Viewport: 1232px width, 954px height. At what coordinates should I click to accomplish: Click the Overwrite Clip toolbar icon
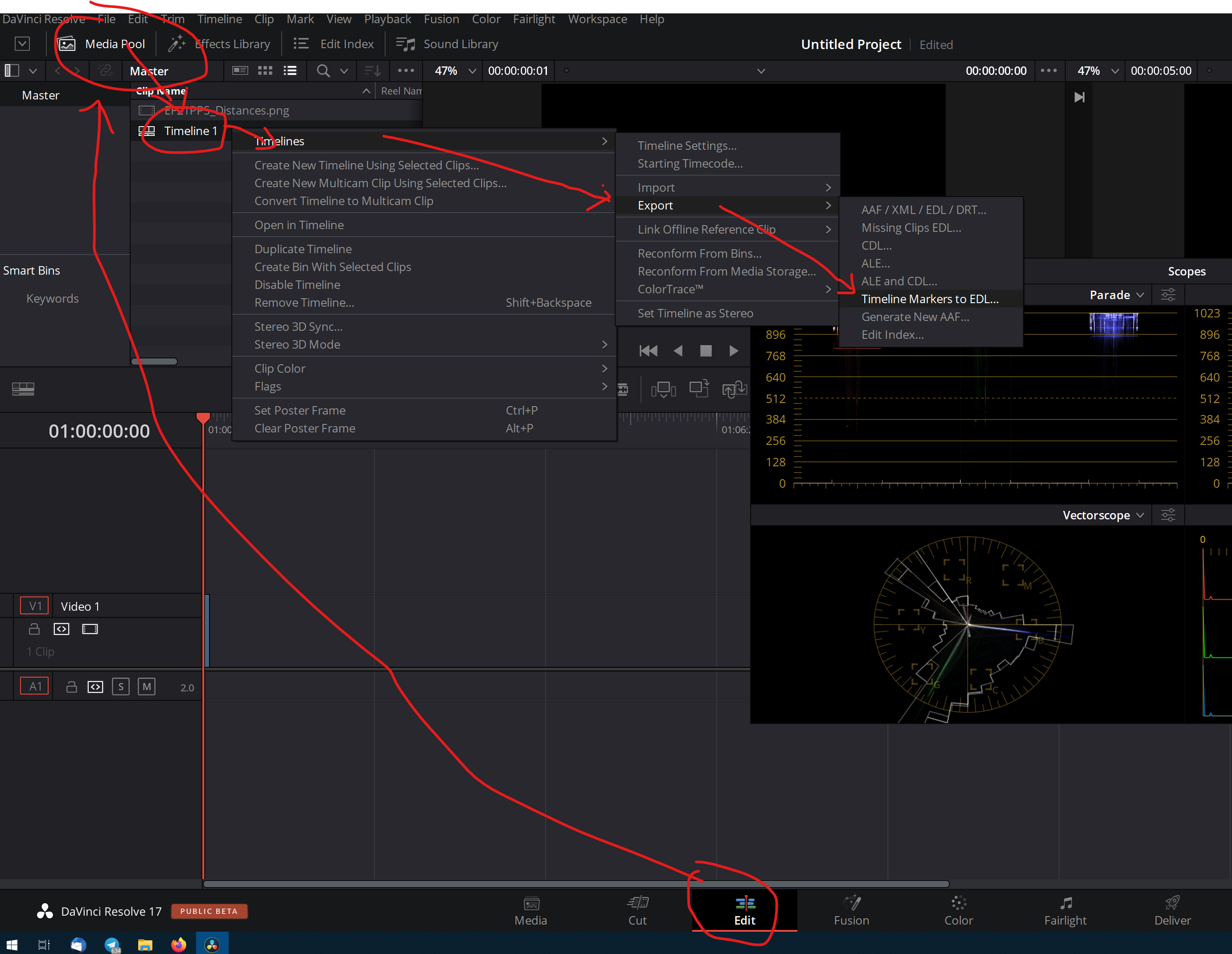pyautogui.click(x=699, y=389)
